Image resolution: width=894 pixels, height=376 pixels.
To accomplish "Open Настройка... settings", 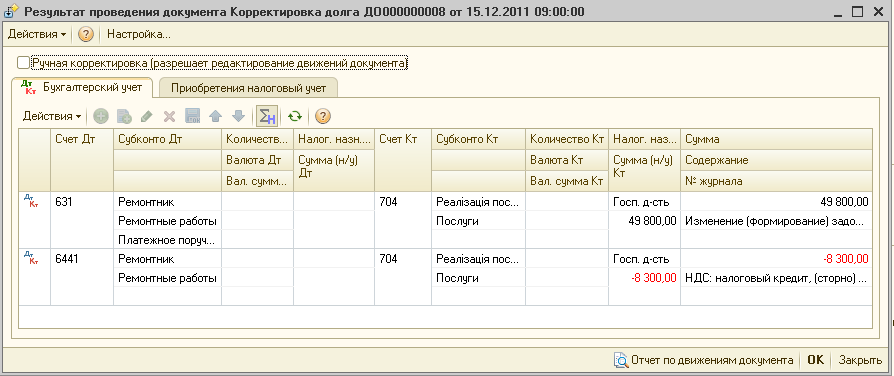I will (139, 34).
